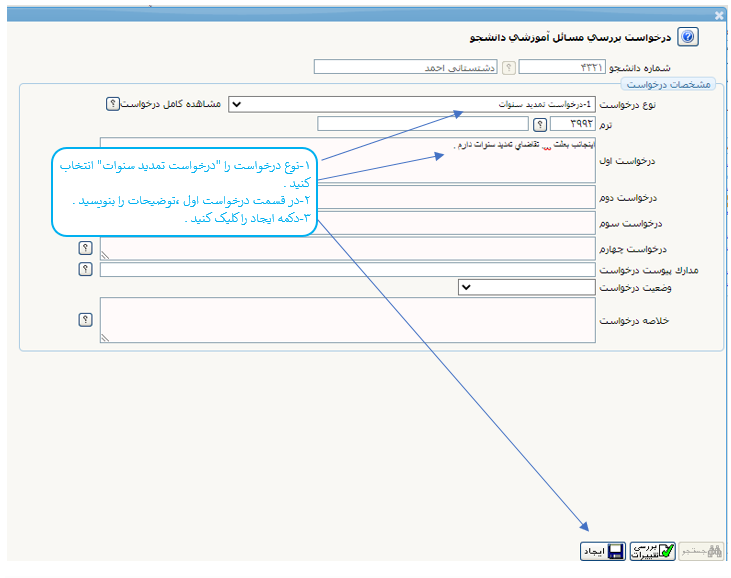Click the student number field containing ۴۳۲۱
Image resolution: width=731 pixels, height=578 pixels.
coord(562,67)
